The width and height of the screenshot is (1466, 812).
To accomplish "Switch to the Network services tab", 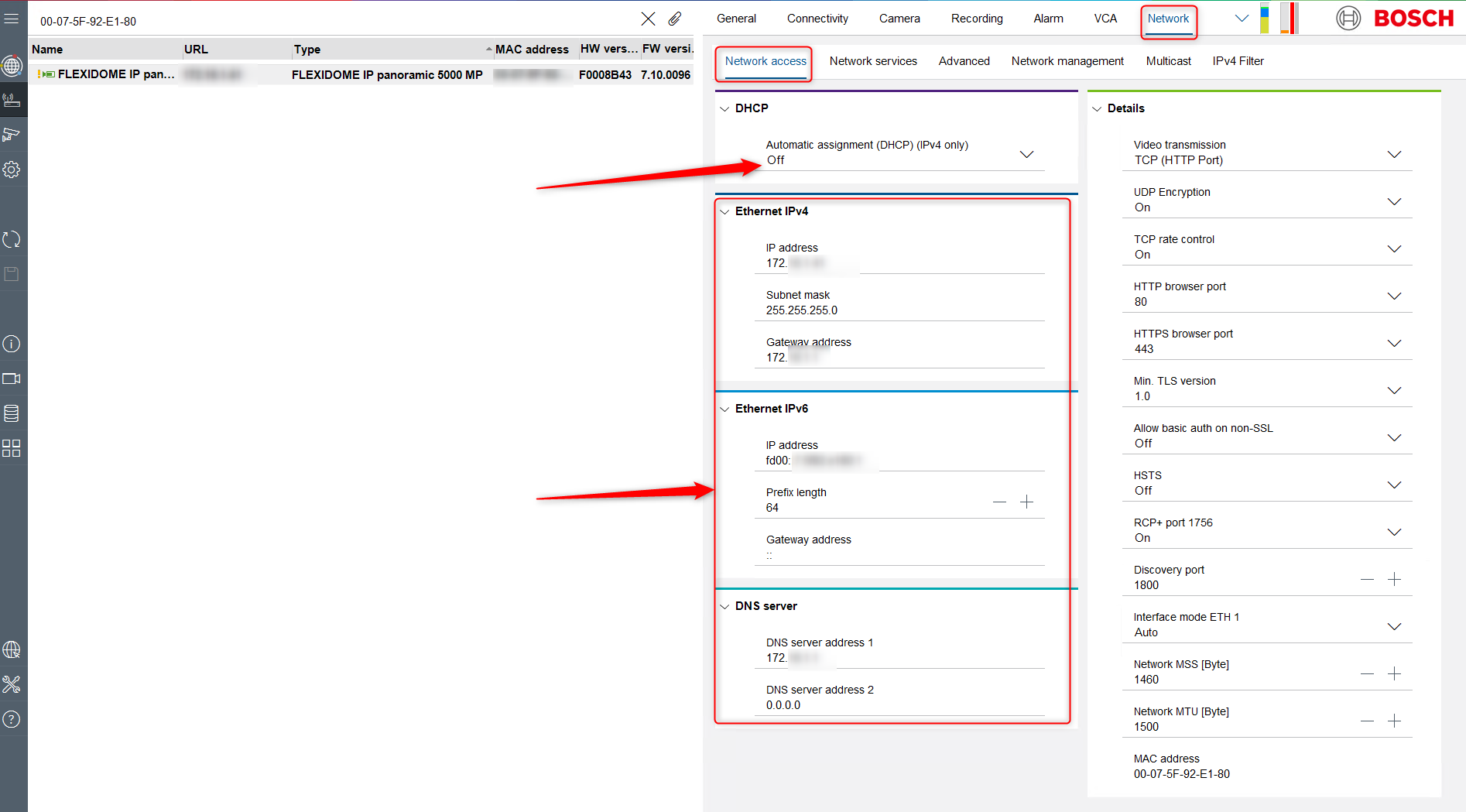I will pos(873,61).
